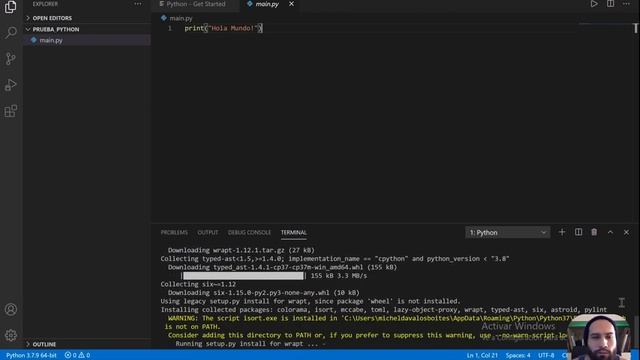Click errors and warnings count in status bar
This screenshot has height=360, width=640.
coord(78,355)
